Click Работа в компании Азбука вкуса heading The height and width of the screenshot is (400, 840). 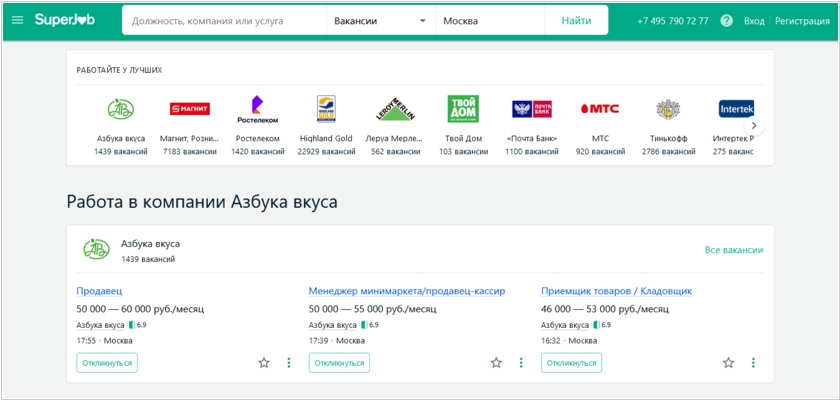point(202,203)
